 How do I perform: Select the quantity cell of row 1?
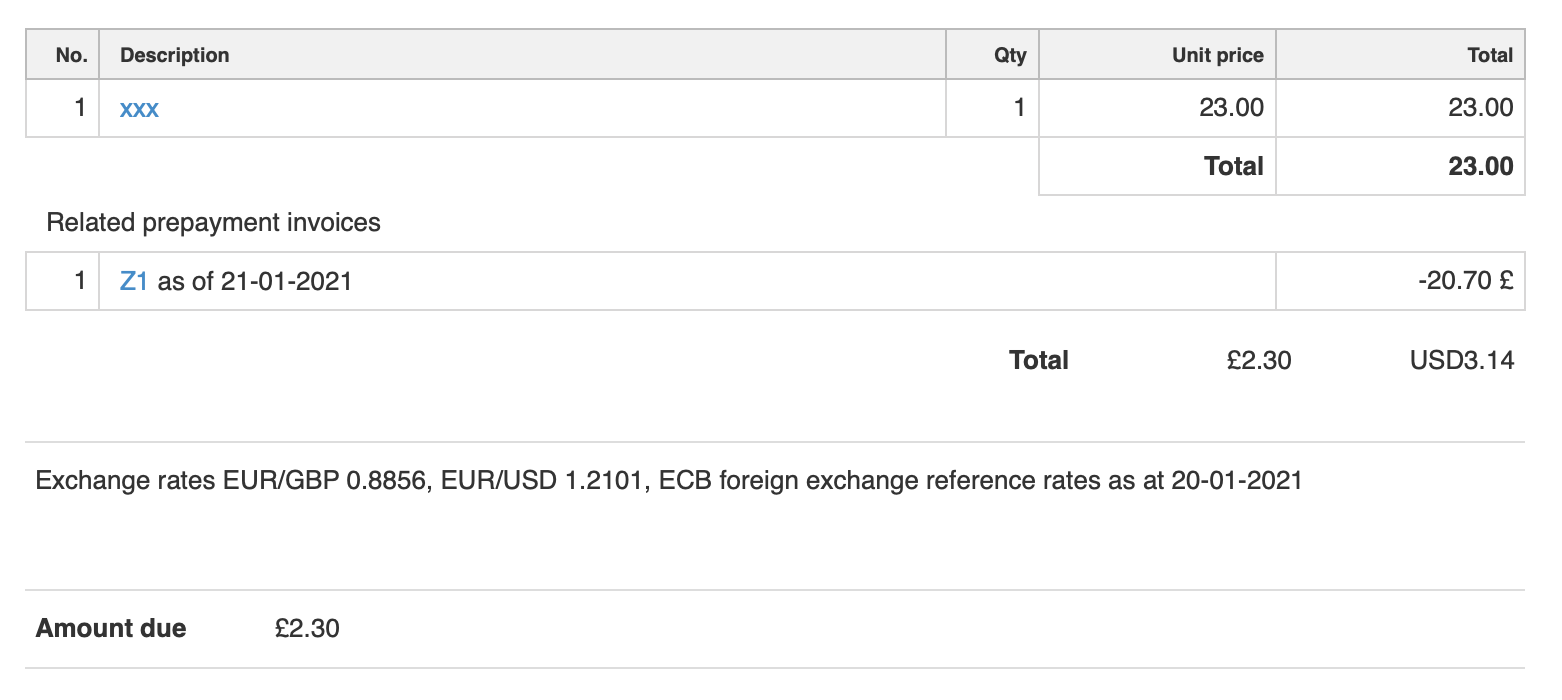(1019, 108)
